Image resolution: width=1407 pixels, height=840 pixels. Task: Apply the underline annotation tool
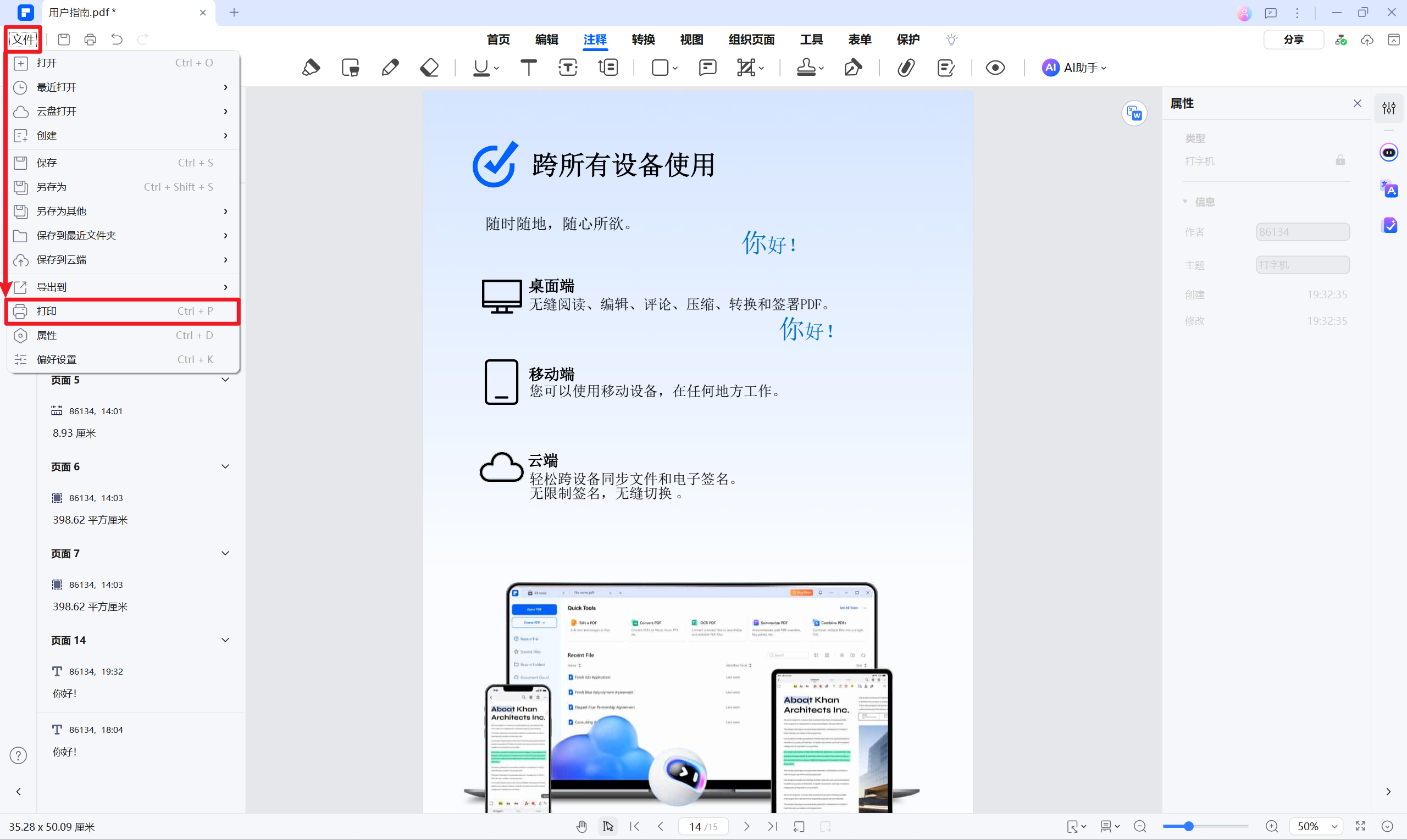pos(481,67)
